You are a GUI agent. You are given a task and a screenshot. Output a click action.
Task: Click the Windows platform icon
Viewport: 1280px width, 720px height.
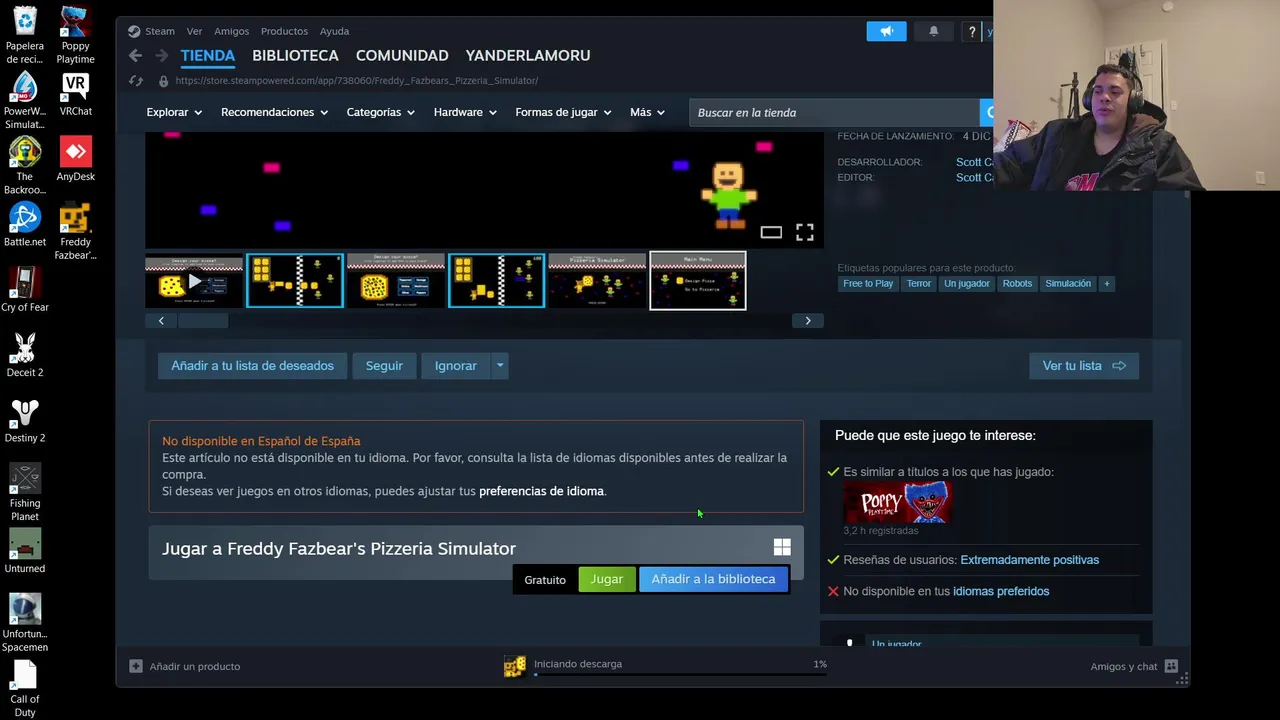782,547
